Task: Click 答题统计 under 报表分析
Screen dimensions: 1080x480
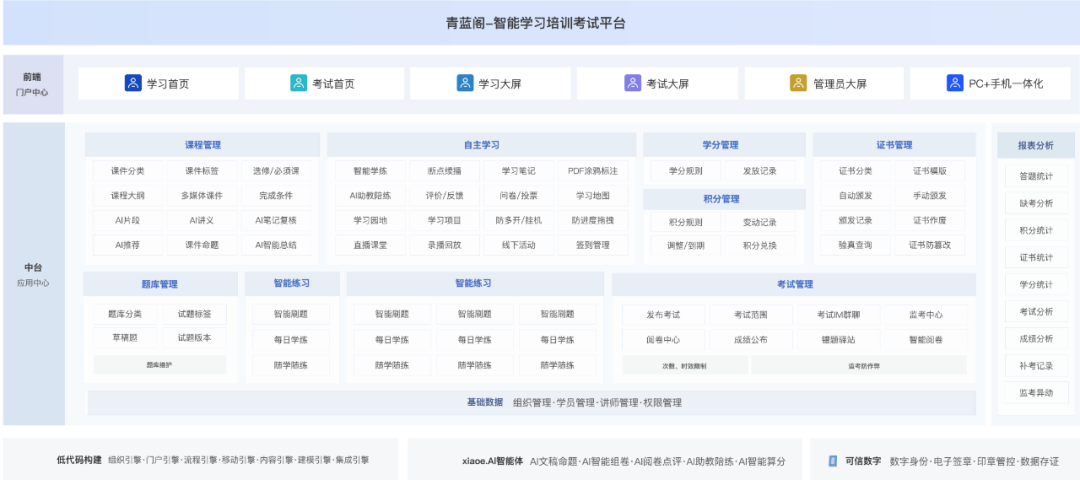Action: point(1036,176)
